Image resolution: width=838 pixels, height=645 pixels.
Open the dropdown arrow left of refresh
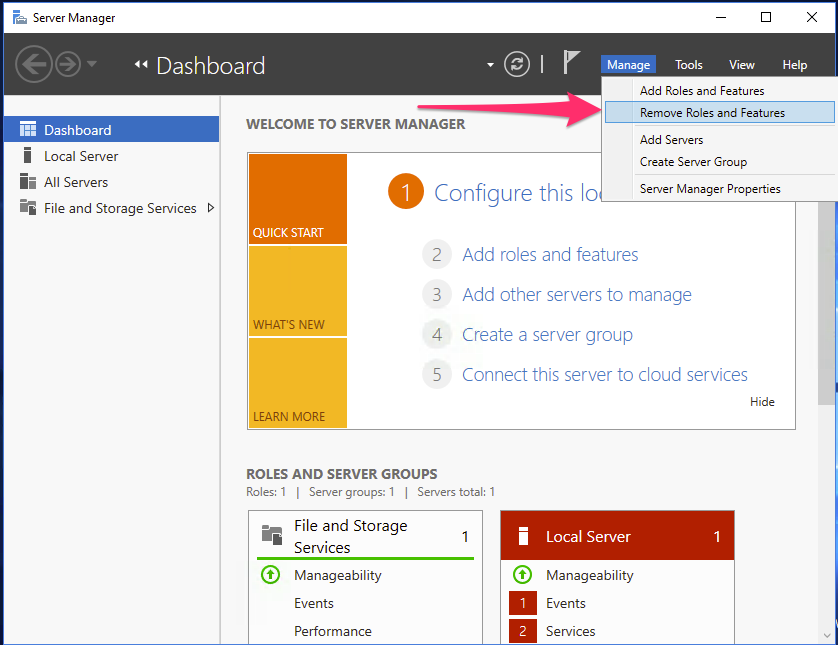point(490,65)
